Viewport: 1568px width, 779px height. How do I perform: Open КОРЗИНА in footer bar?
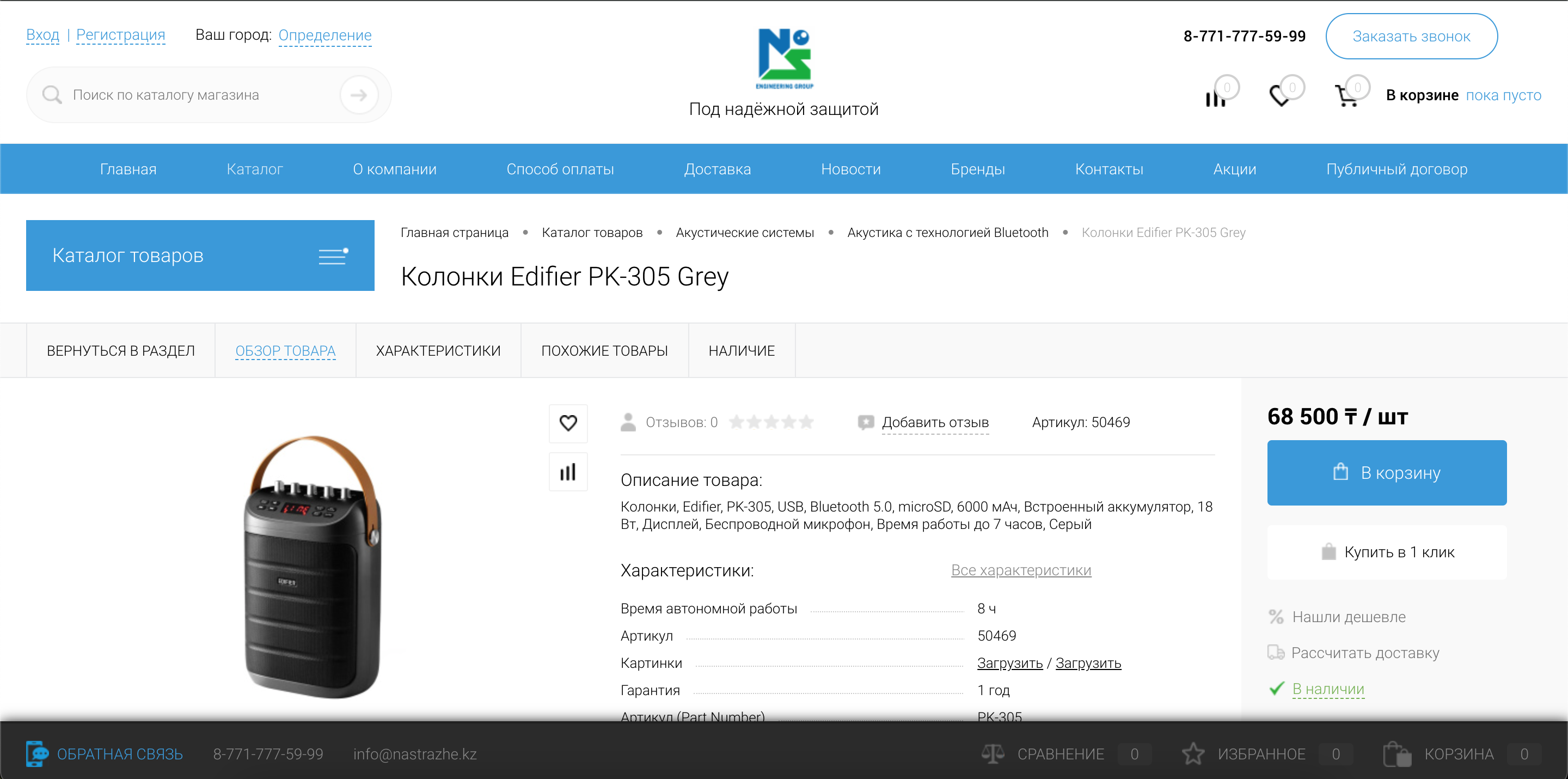[x=1459, y=754]
